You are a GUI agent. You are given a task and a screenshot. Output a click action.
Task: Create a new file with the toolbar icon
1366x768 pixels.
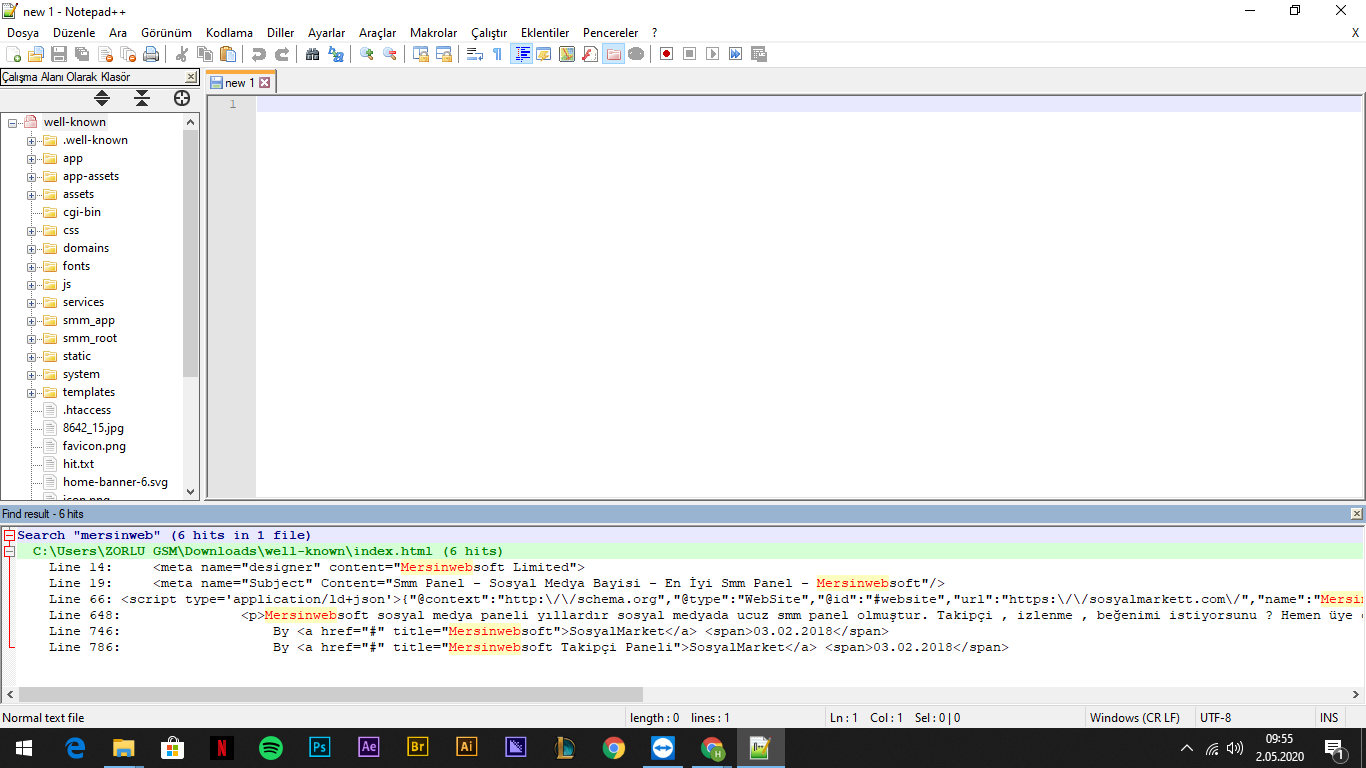(14, 54)
